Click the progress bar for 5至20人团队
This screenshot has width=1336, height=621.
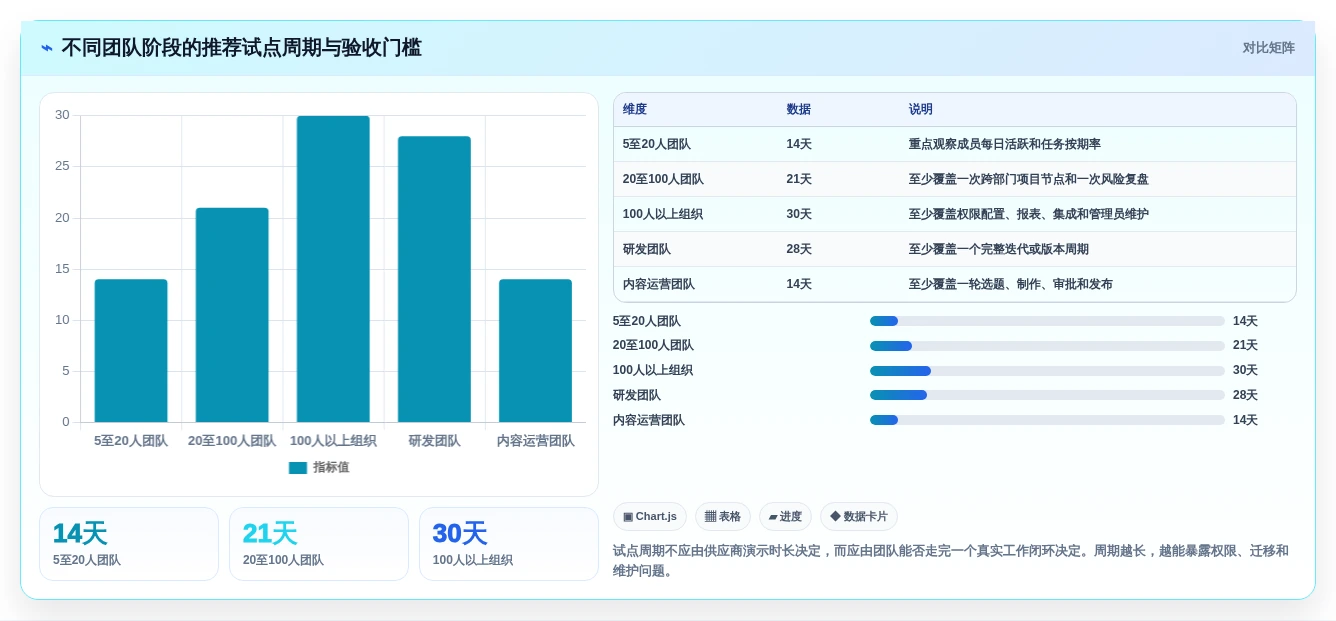(1047, 321)
